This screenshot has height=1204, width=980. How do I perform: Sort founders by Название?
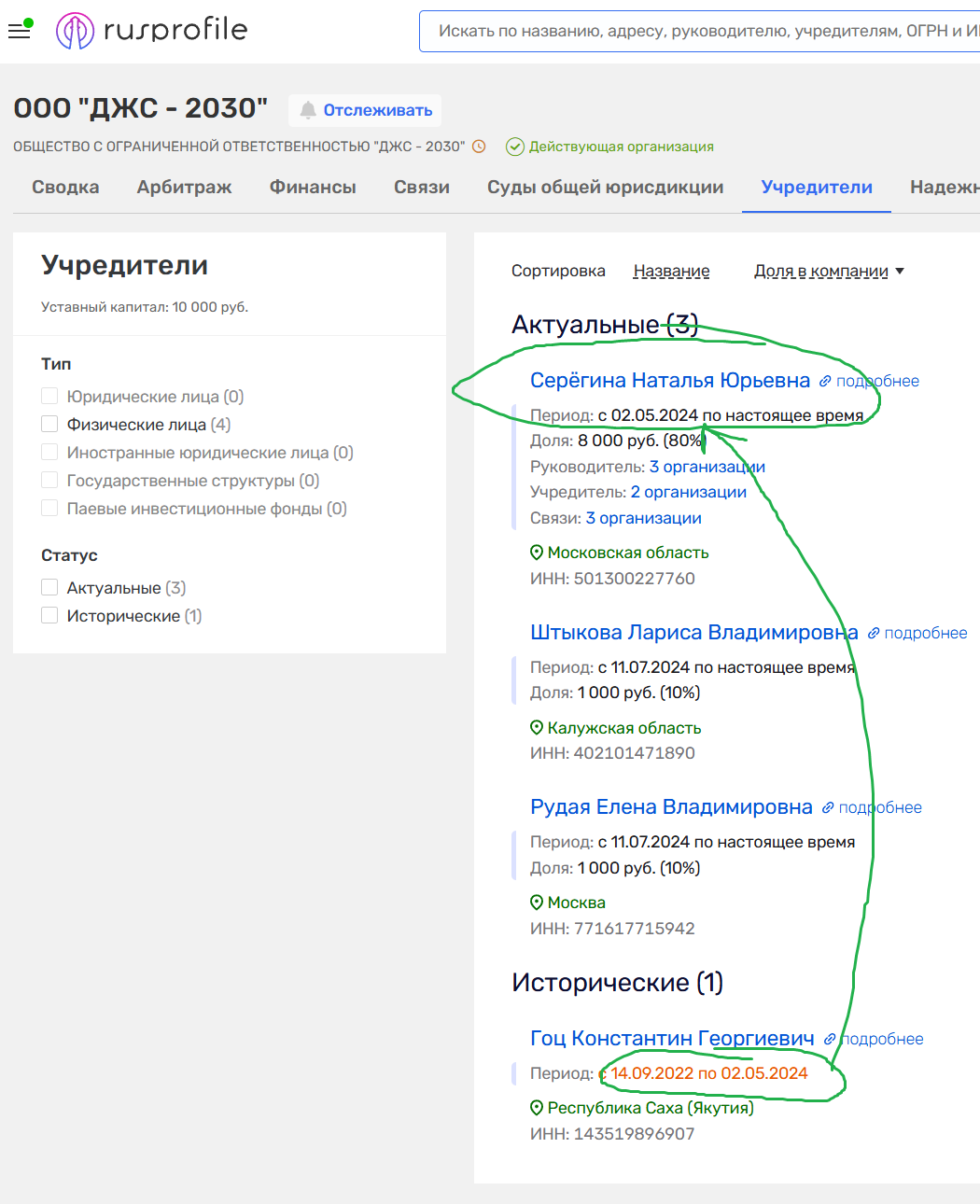671,271
